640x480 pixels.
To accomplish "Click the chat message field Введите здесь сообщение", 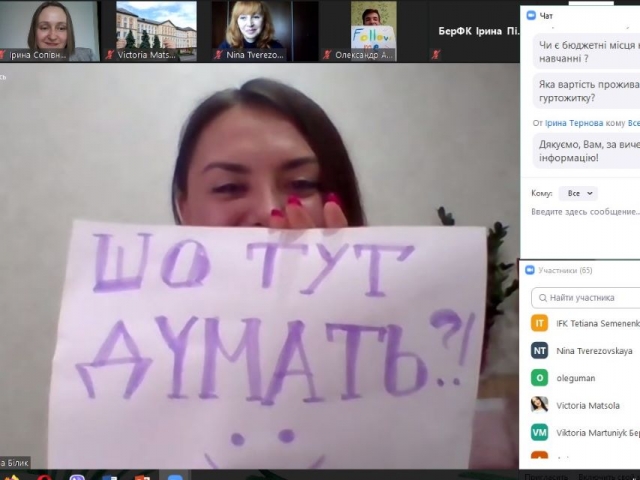I will 585,212.
